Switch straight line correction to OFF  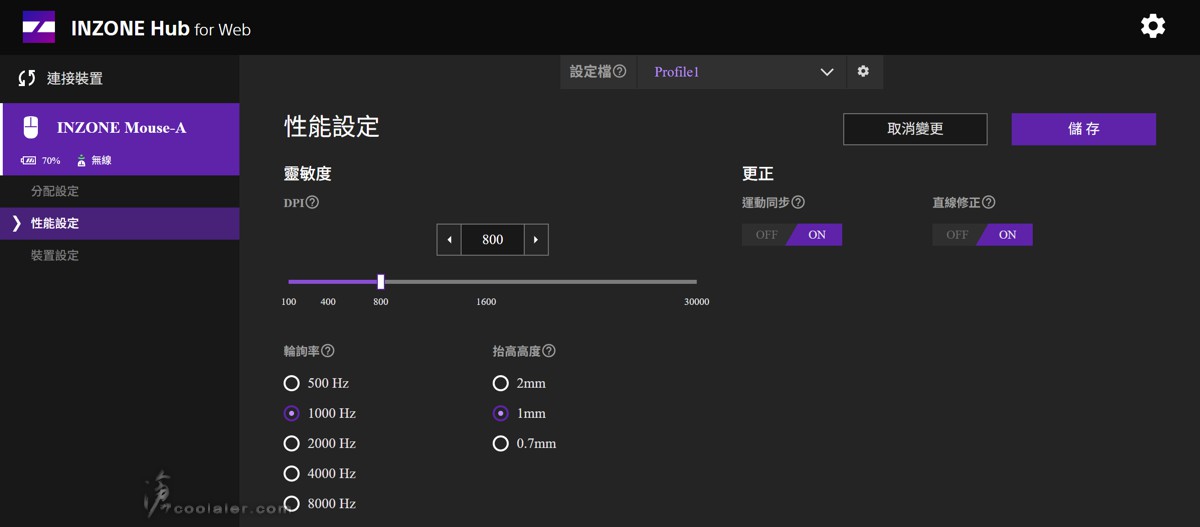coord(957,235)
